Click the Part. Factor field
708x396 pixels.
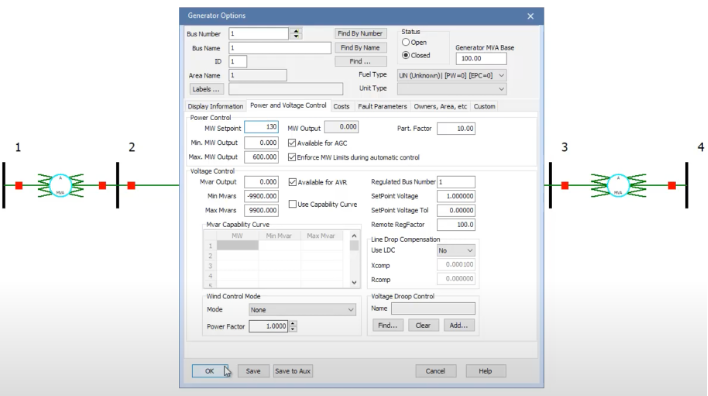click(x=456, y=129)
